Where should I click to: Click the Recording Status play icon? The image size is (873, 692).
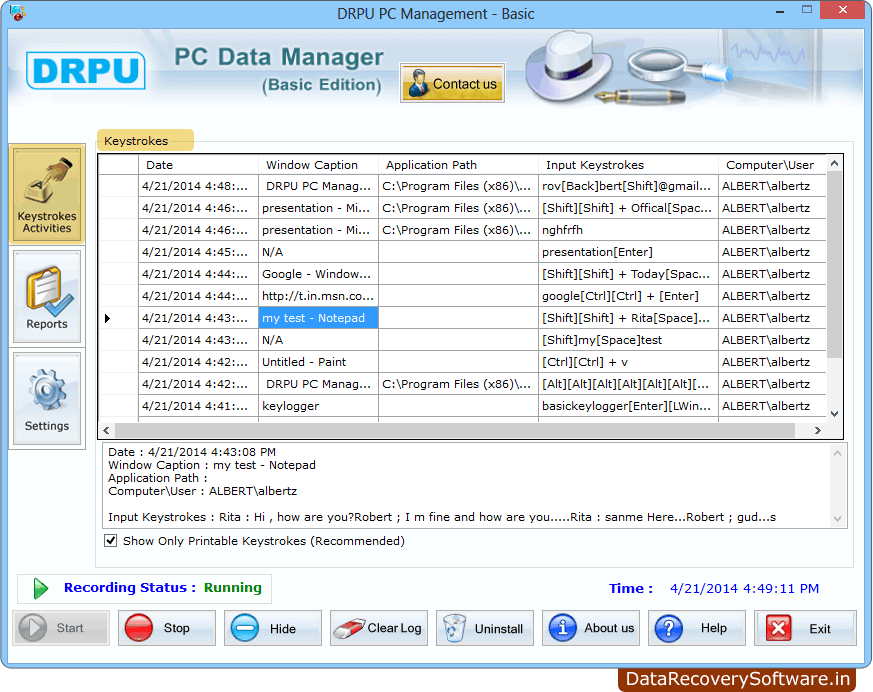pos(40,588)
